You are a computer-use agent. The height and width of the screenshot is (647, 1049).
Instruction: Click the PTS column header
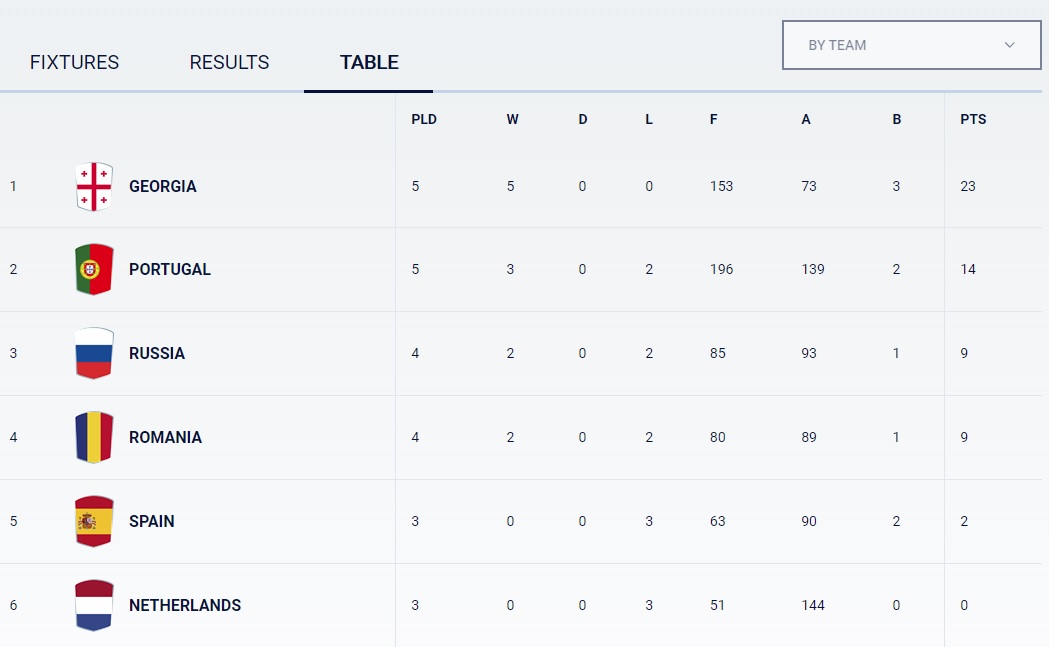point(973,119)
